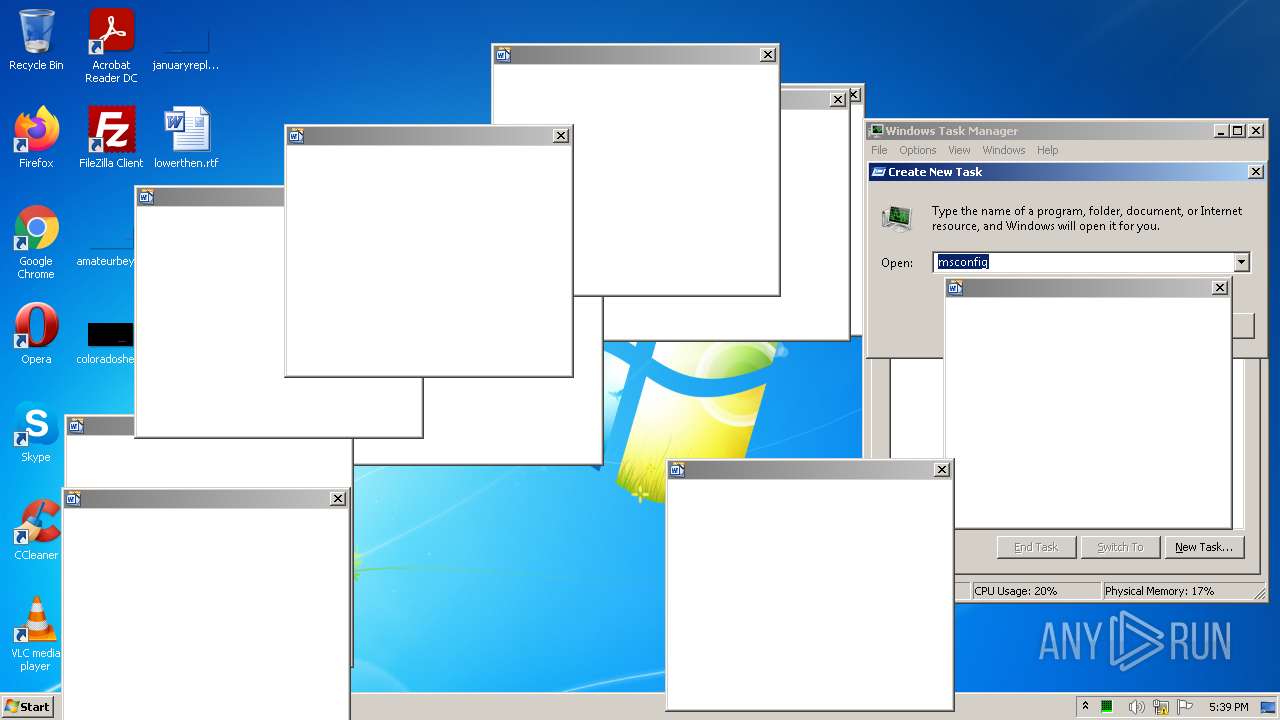Open the network status tray icon
Viewport: 1280px width, 720px height.
(x=1161, y=707)
